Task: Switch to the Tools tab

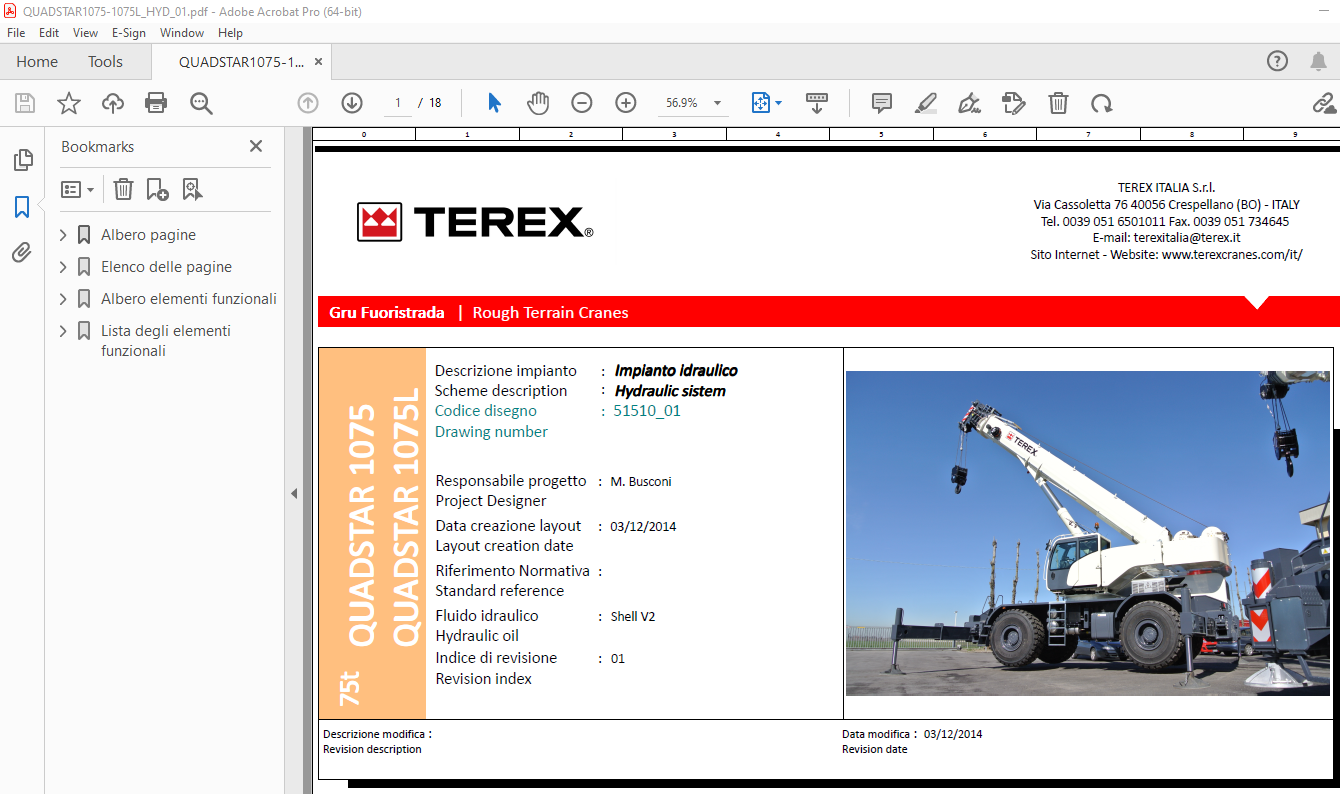Action: 105,61
